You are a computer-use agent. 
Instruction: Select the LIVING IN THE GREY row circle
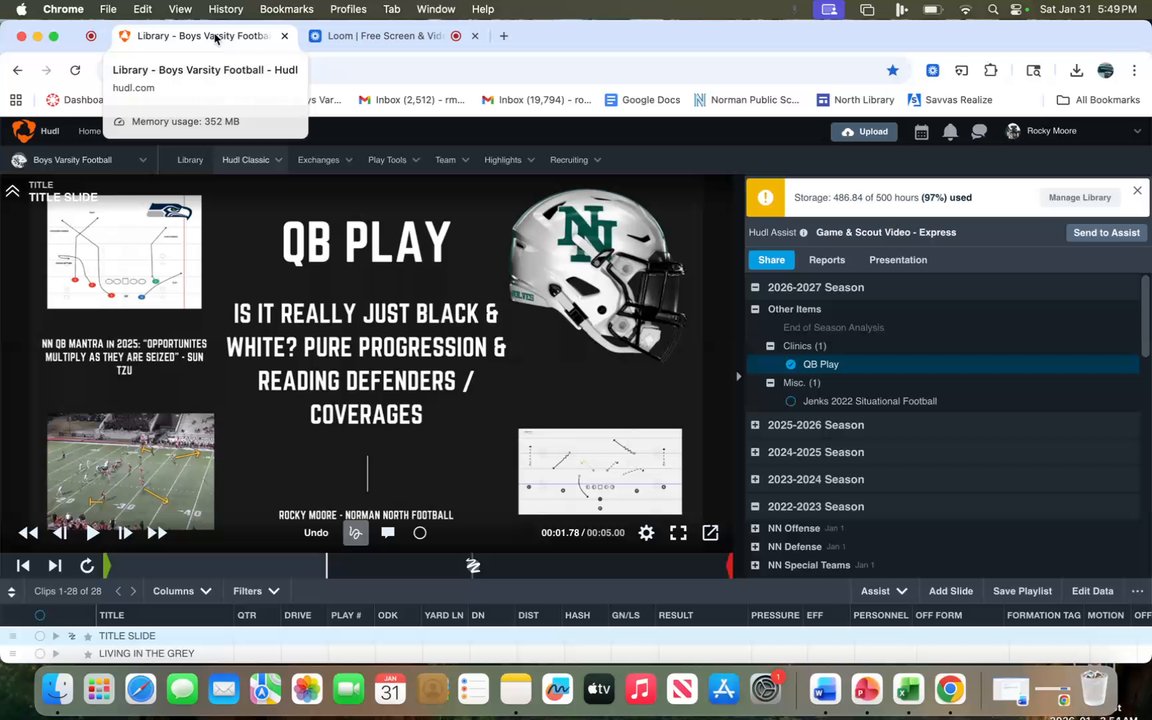tap(40, 654)
